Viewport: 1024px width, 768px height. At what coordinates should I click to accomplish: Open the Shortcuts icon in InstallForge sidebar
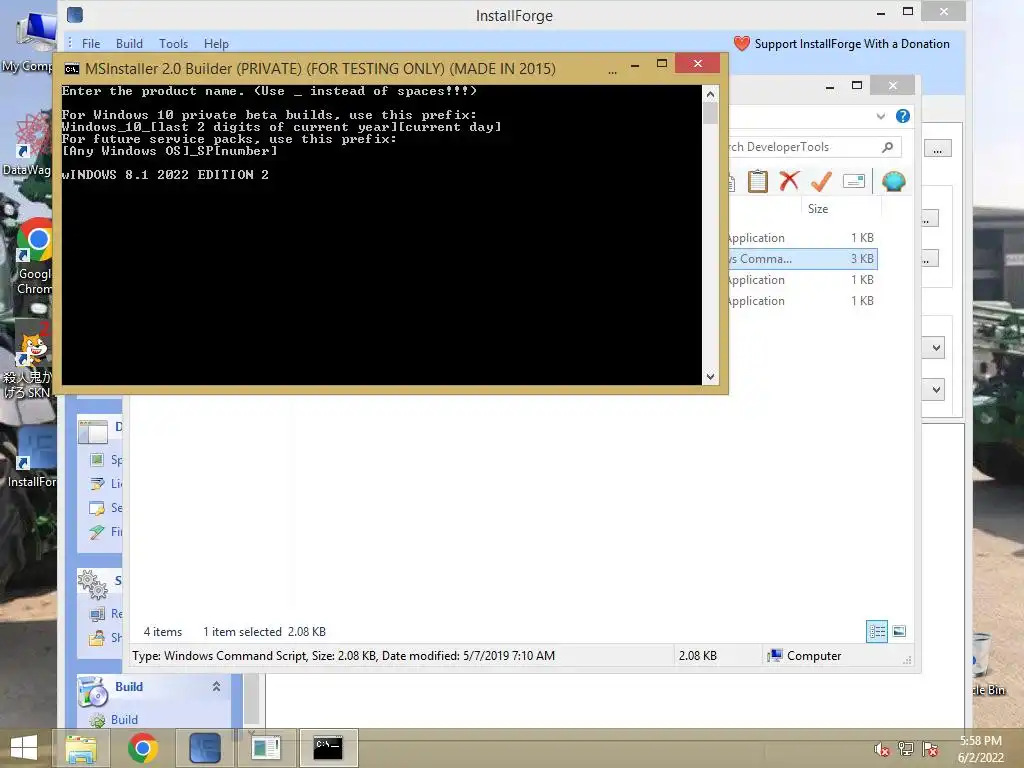coord(97,638)
